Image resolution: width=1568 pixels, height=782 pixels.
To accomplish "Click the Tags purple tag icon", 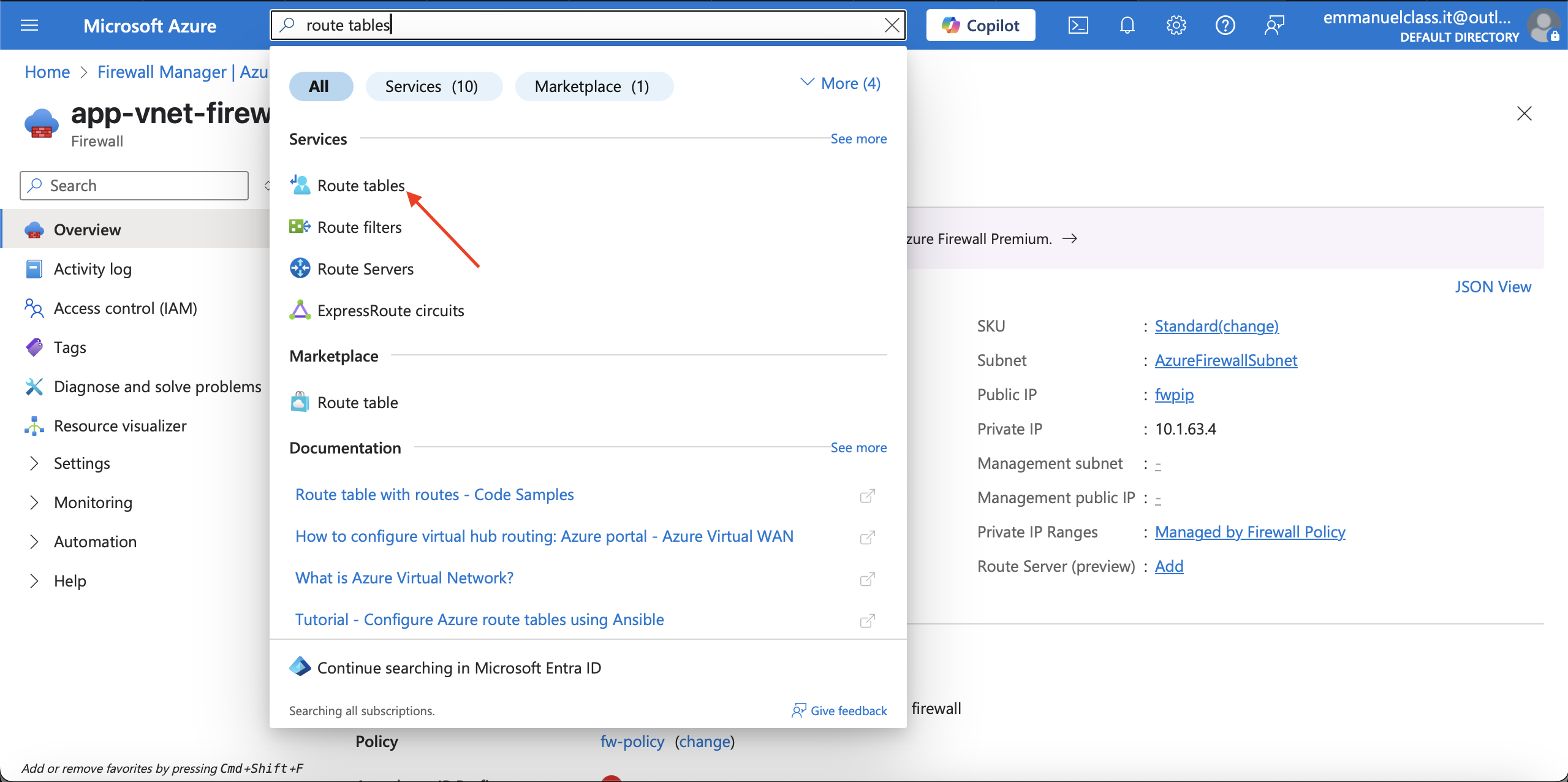I will (x=34, y=347).
